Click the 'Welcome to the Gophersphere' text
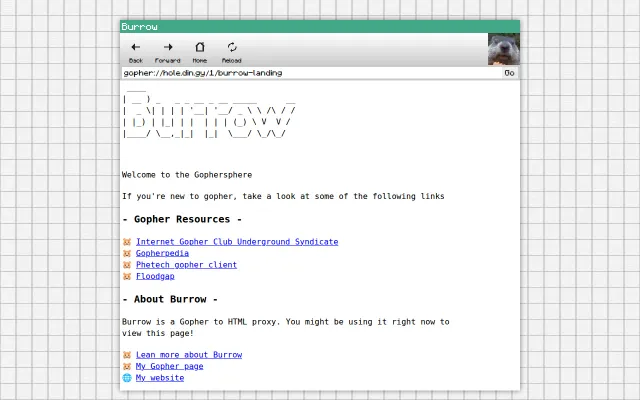640x400 pixels. pyautogui.click(x=187, y=175)
